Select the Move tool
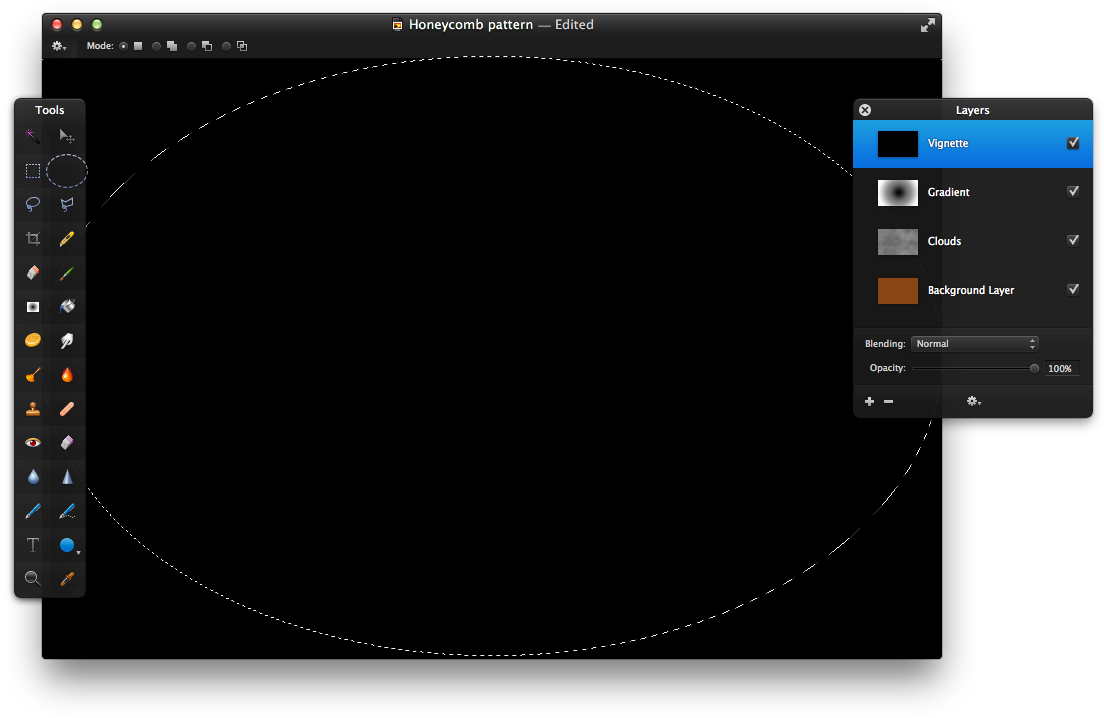Viewport: 1104px width, 718px height. 66,136
